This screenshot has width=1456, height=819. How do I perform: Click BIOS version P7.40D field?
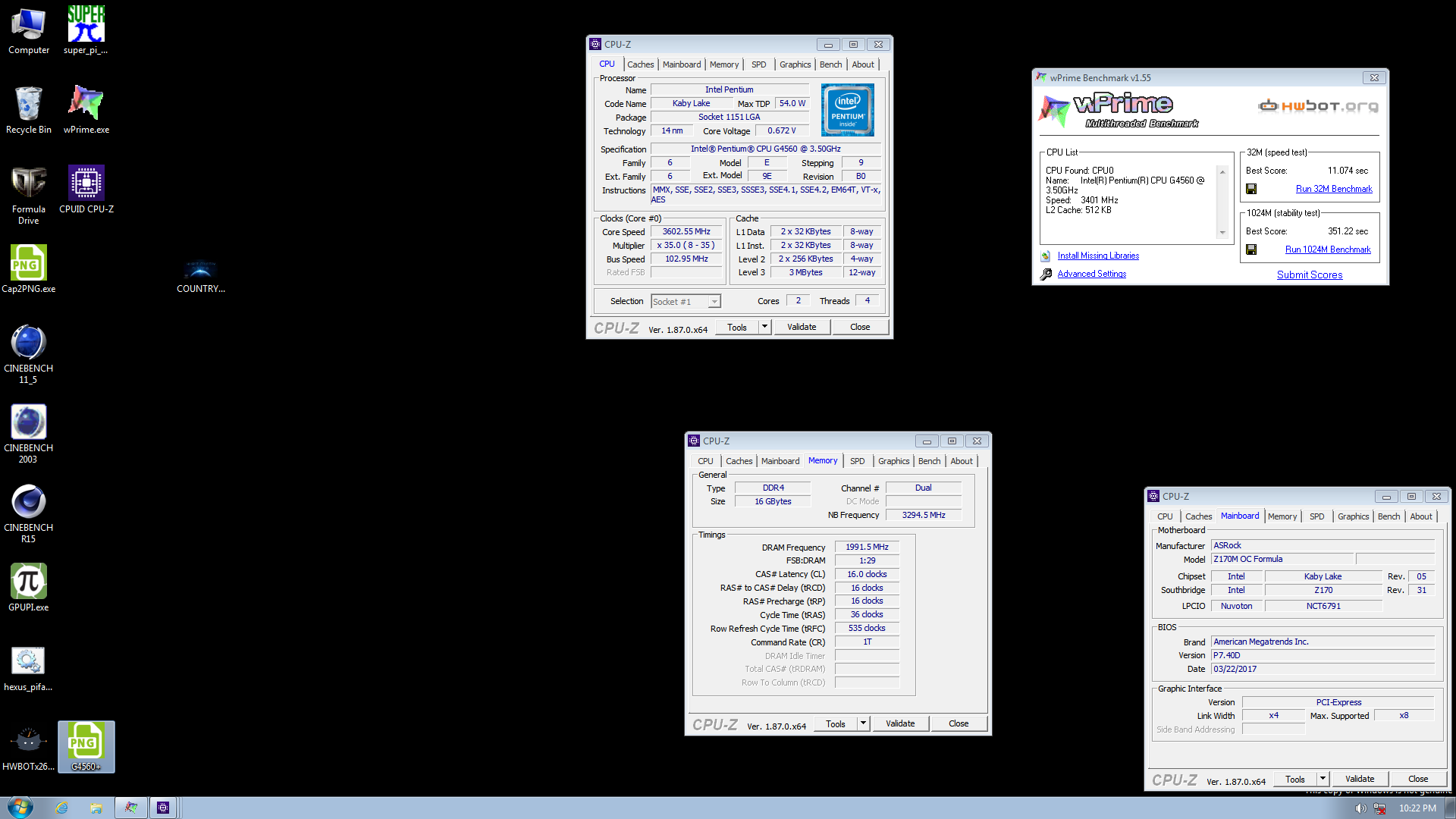pos(1323,655)
